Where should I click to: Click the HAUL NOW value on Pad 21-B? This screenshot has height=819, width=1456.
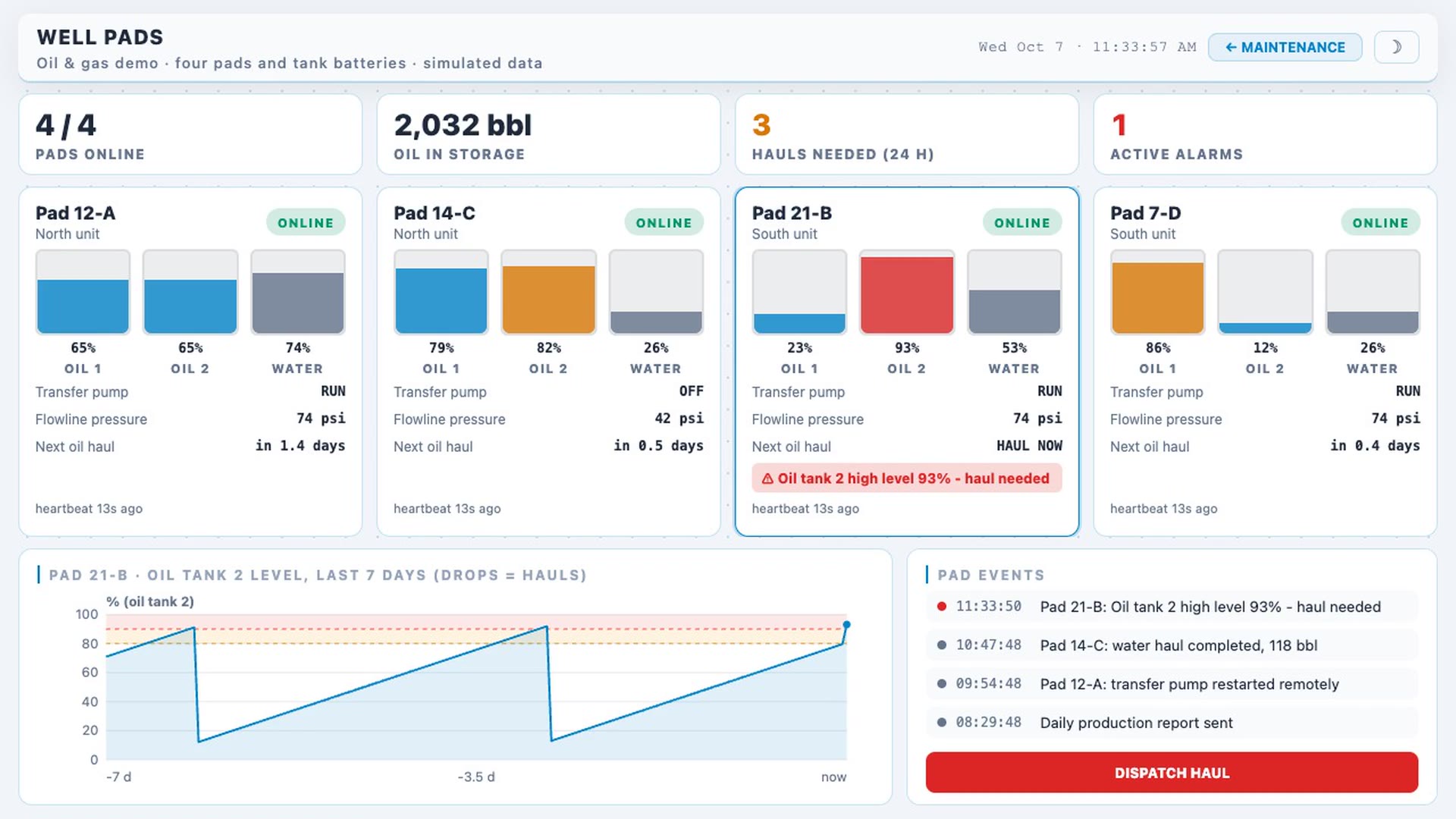(1029, 446)
